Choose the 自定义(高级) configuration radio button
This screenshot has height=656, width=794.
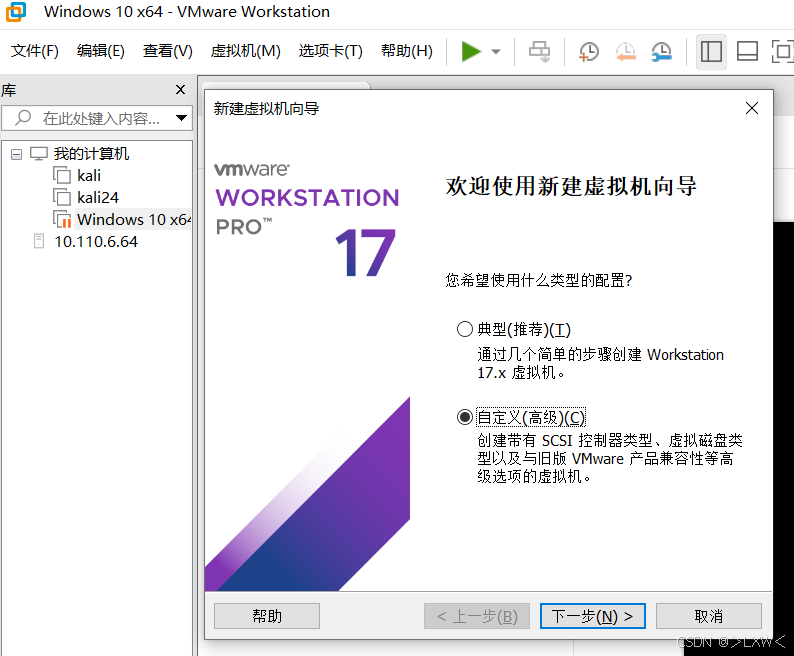click(464, 417)
